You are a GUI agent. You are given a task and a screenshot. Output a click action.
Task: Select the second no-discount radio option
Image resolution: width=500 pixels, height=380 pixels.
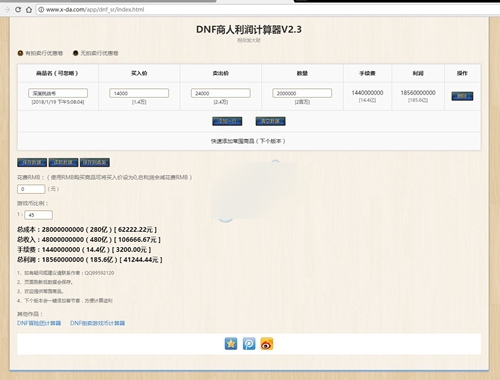coord(76,53)
